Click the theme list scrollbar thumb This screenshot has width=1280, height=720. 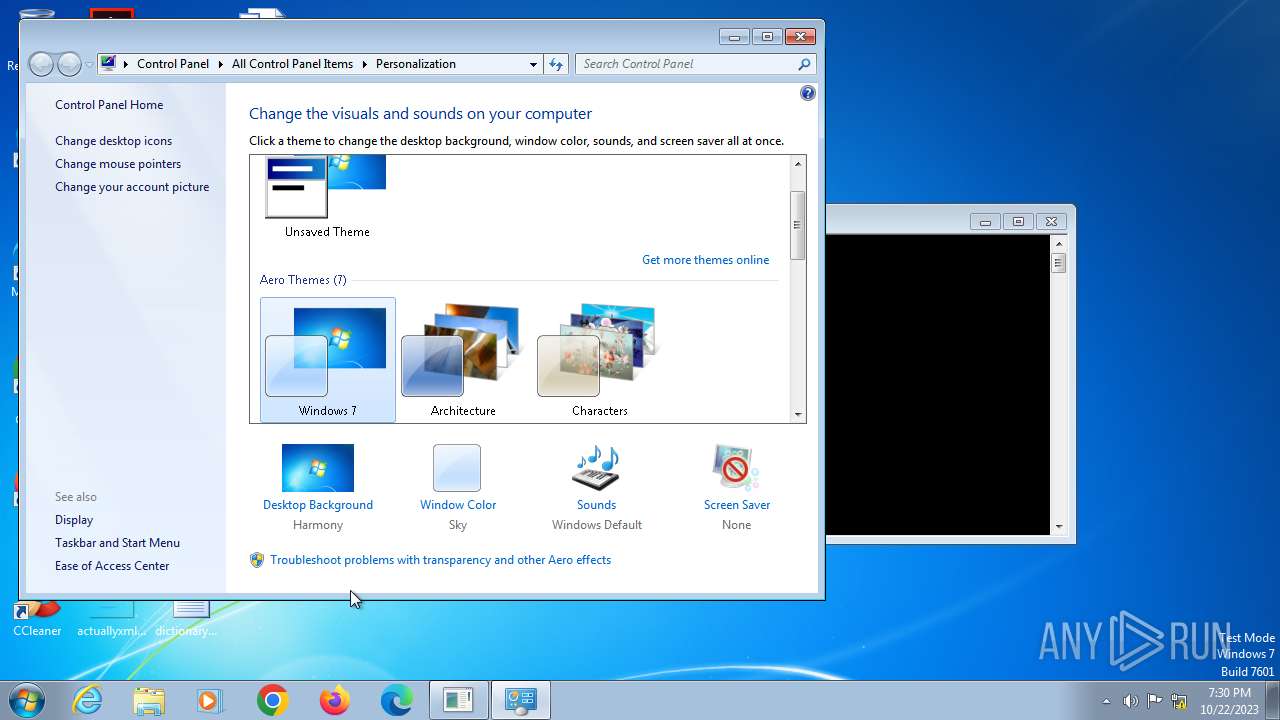coord(798,225)
